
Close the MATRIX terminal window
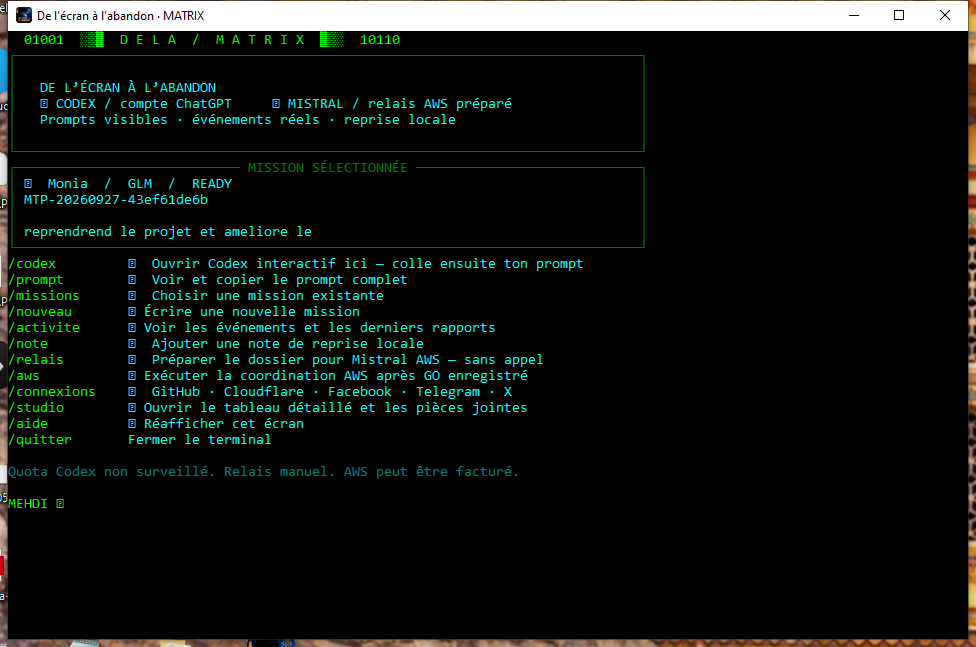tap(945, 16)
